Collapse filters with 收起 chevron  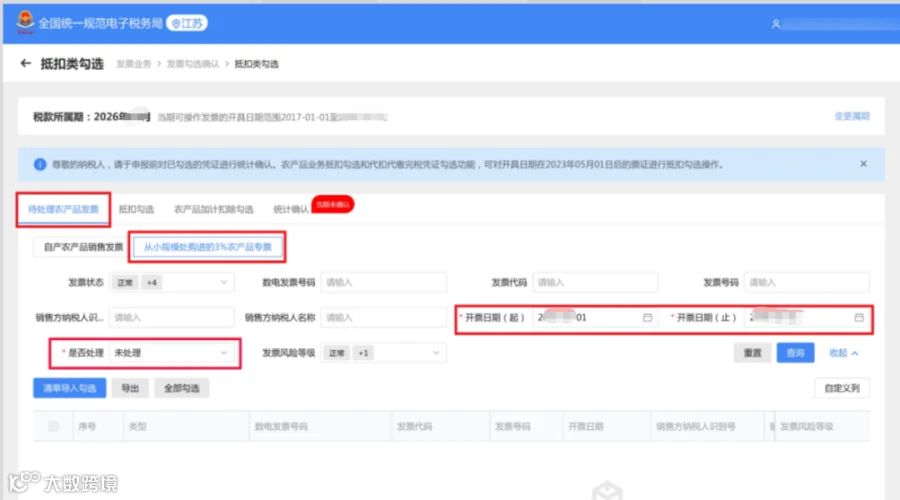pos(844,353)
